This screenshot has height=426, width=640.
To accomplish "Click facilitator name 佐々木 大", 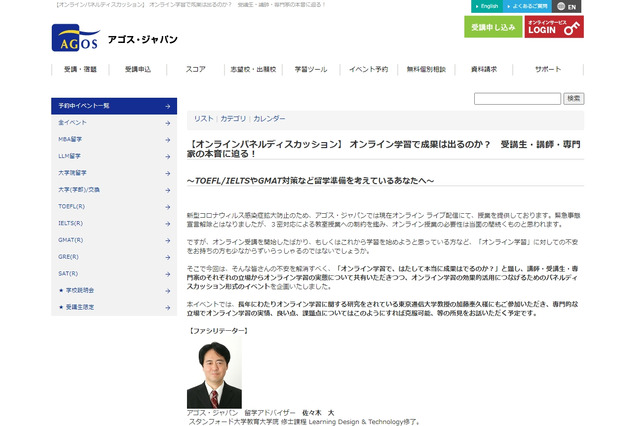I will pos(318,413).
